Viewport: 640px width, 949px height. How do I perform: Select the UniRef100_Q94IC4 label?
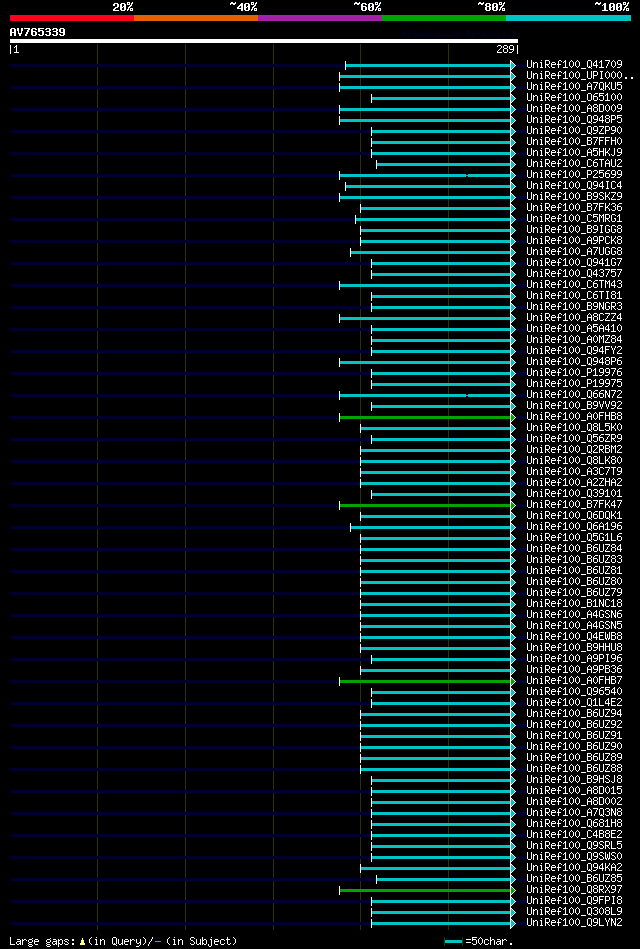coord(574,186)
